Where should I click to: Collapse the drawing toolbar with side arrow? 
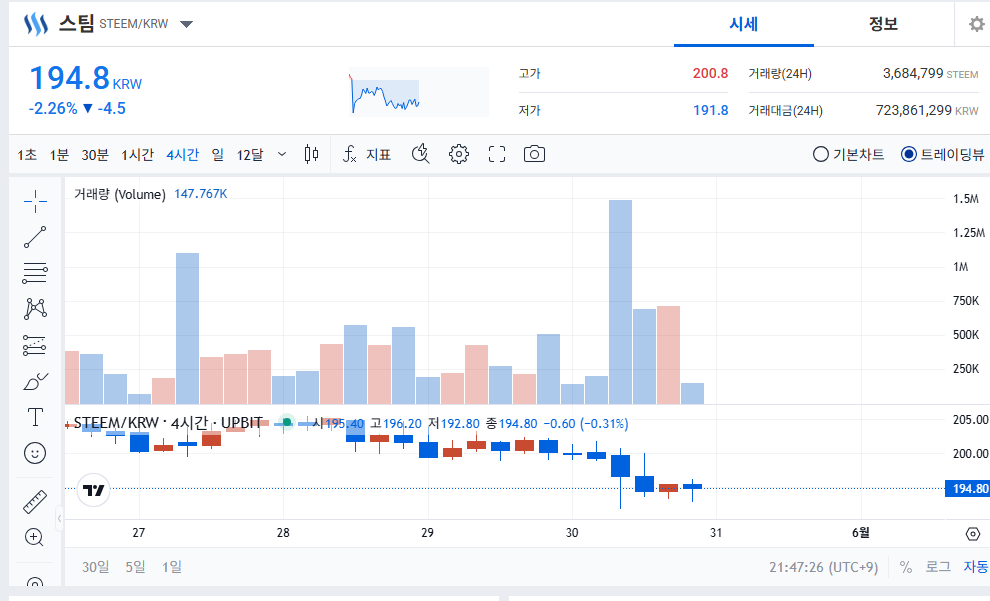(x=59, y=519)
